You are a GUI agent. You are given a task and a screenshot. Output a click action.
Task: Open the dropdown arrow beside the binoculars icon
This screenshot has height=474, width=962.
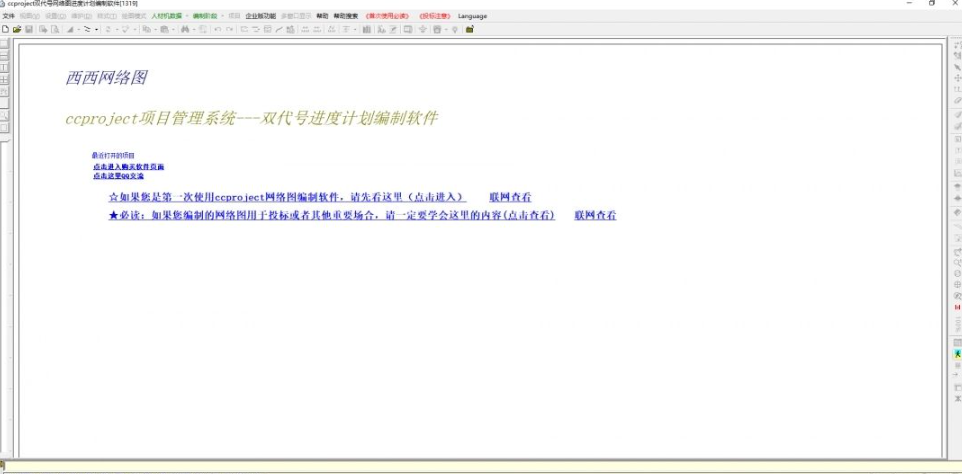click(x=193, y=29)
